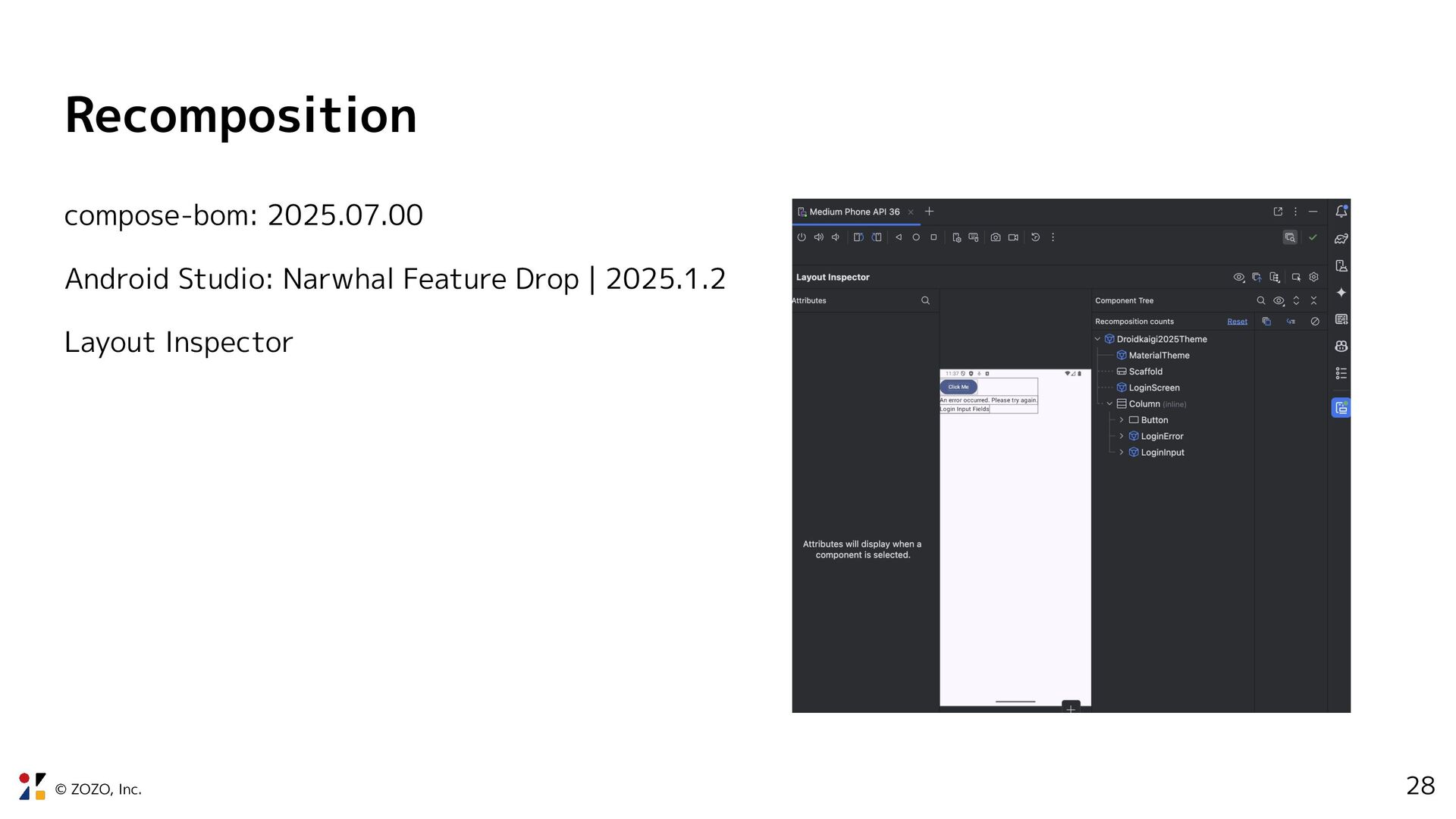The image size is (1456, 819).
Task: Click the green checkmark status icon
Action: coord(1313,237)
